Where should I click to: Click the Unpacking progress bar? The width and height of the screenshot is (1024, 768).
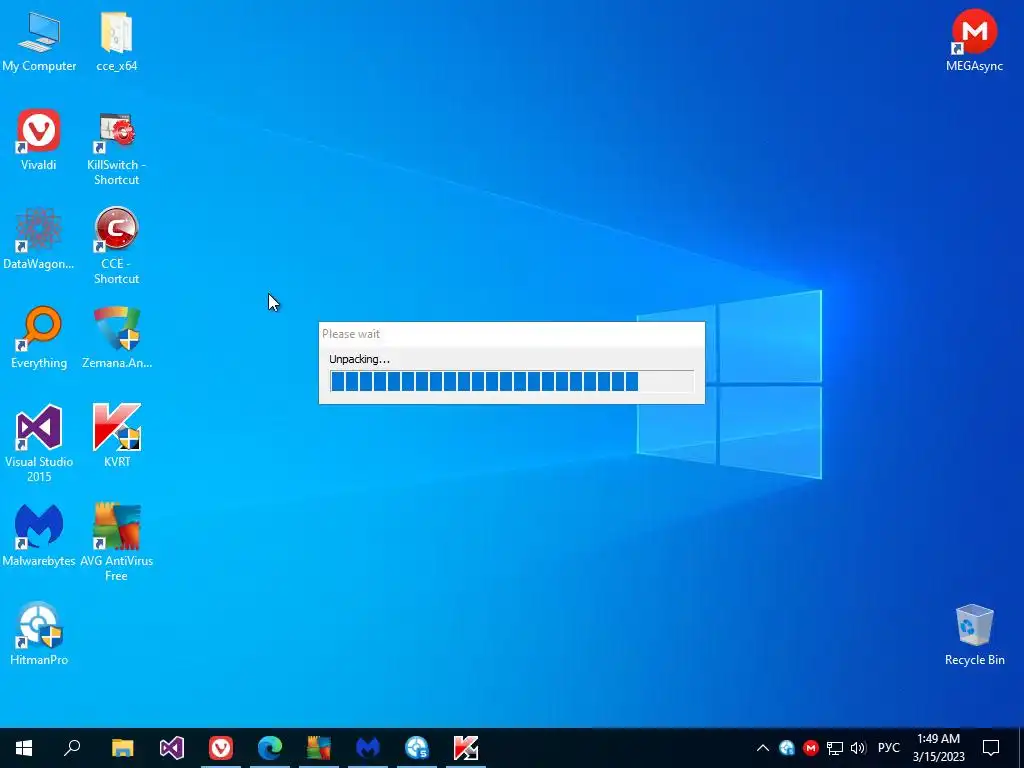pyautogui.click(x=511, y=381)
